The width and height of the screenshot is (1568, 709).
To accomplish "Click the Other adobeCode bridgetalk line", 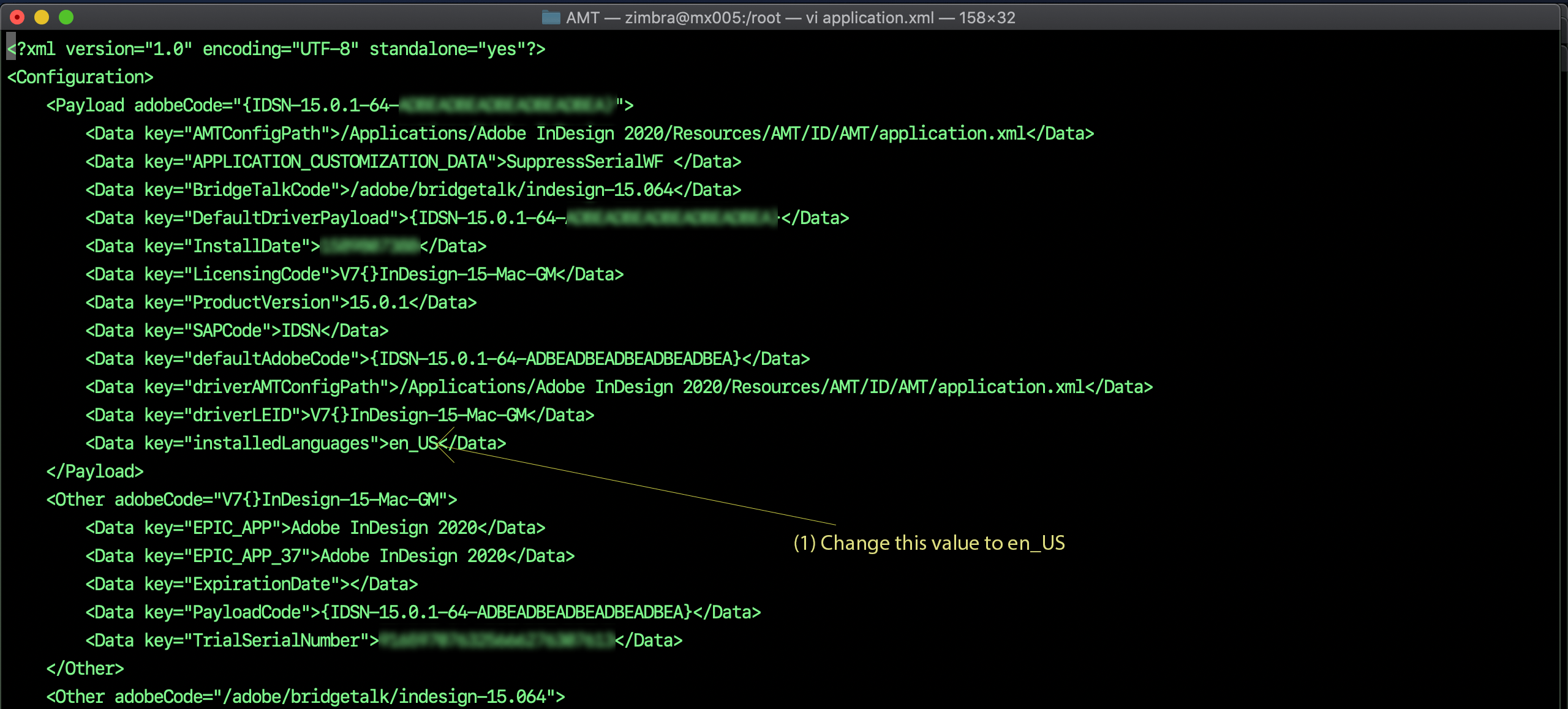I will pos(306,697).
